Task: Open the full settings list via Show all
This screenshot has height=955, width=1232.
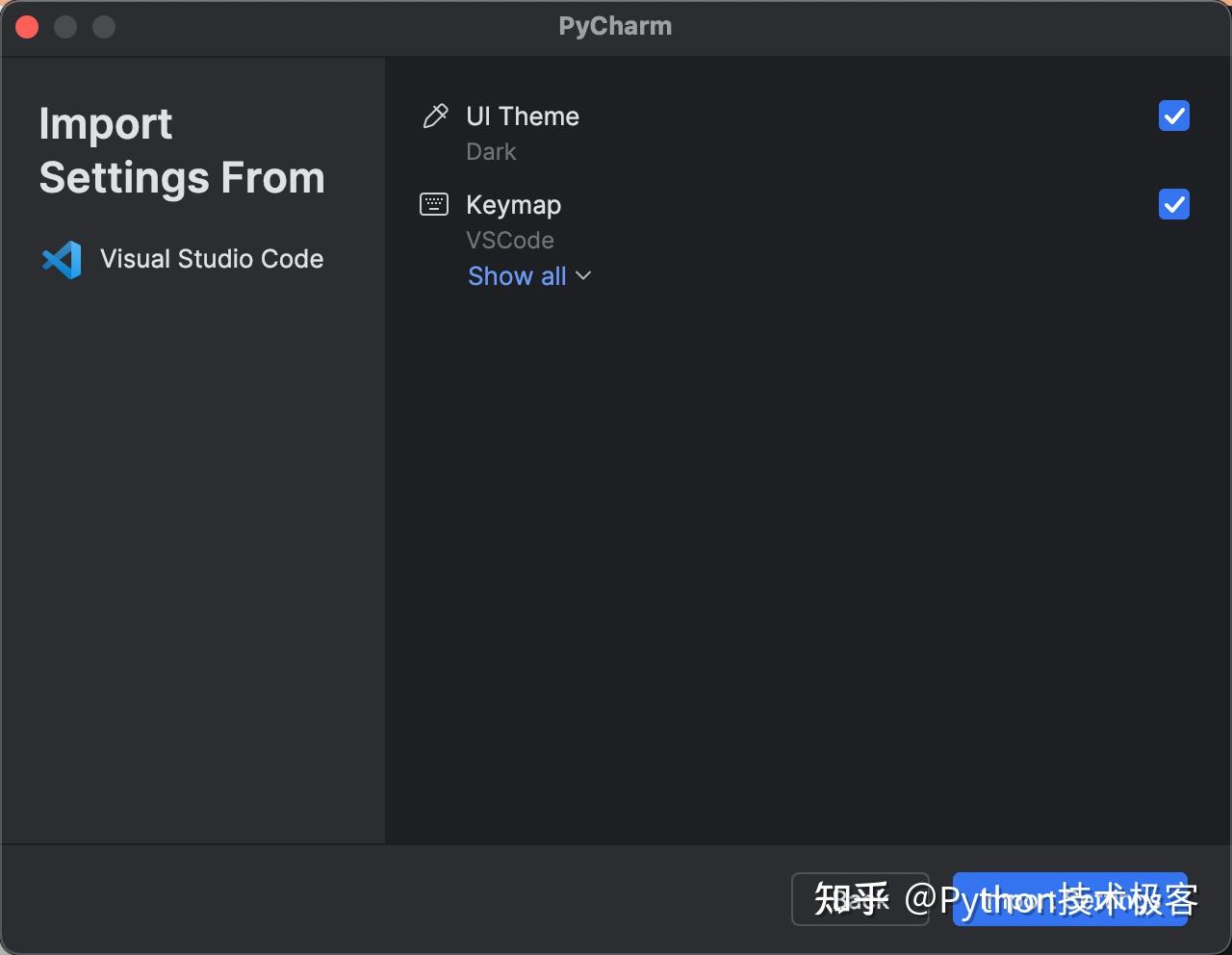Action: point(517,276)
